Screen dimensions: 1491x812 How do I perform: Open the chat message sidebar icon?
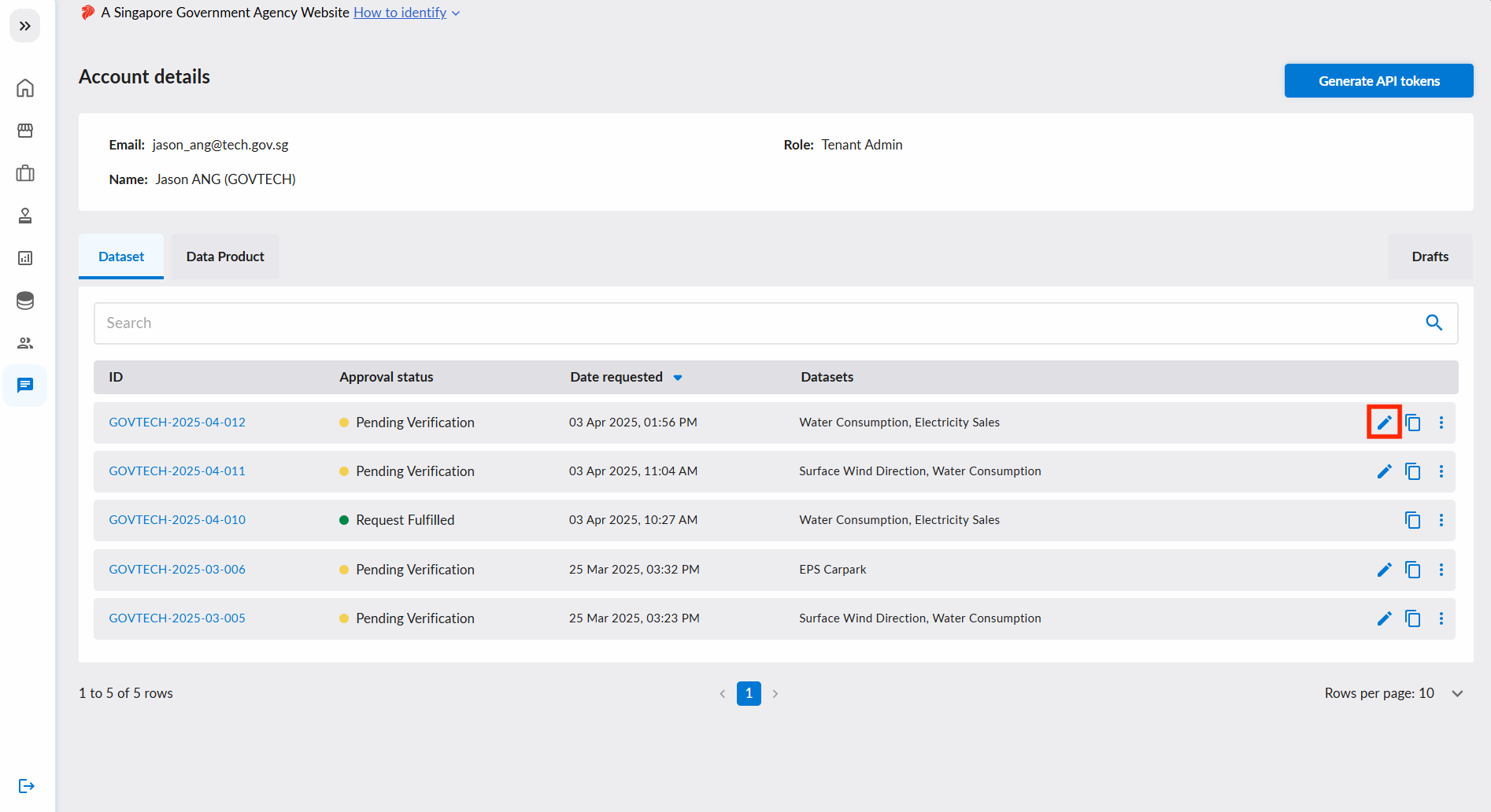25,386
